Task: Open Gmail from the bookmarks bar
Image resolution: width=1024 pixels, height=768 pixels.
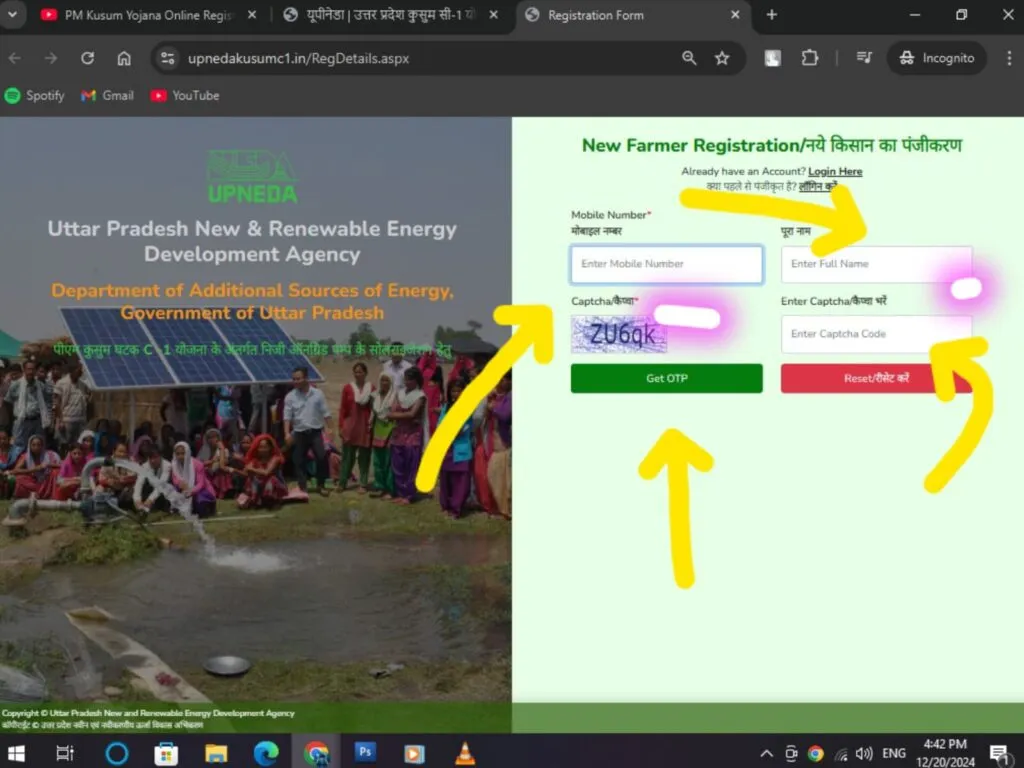Action: [106, 95]
